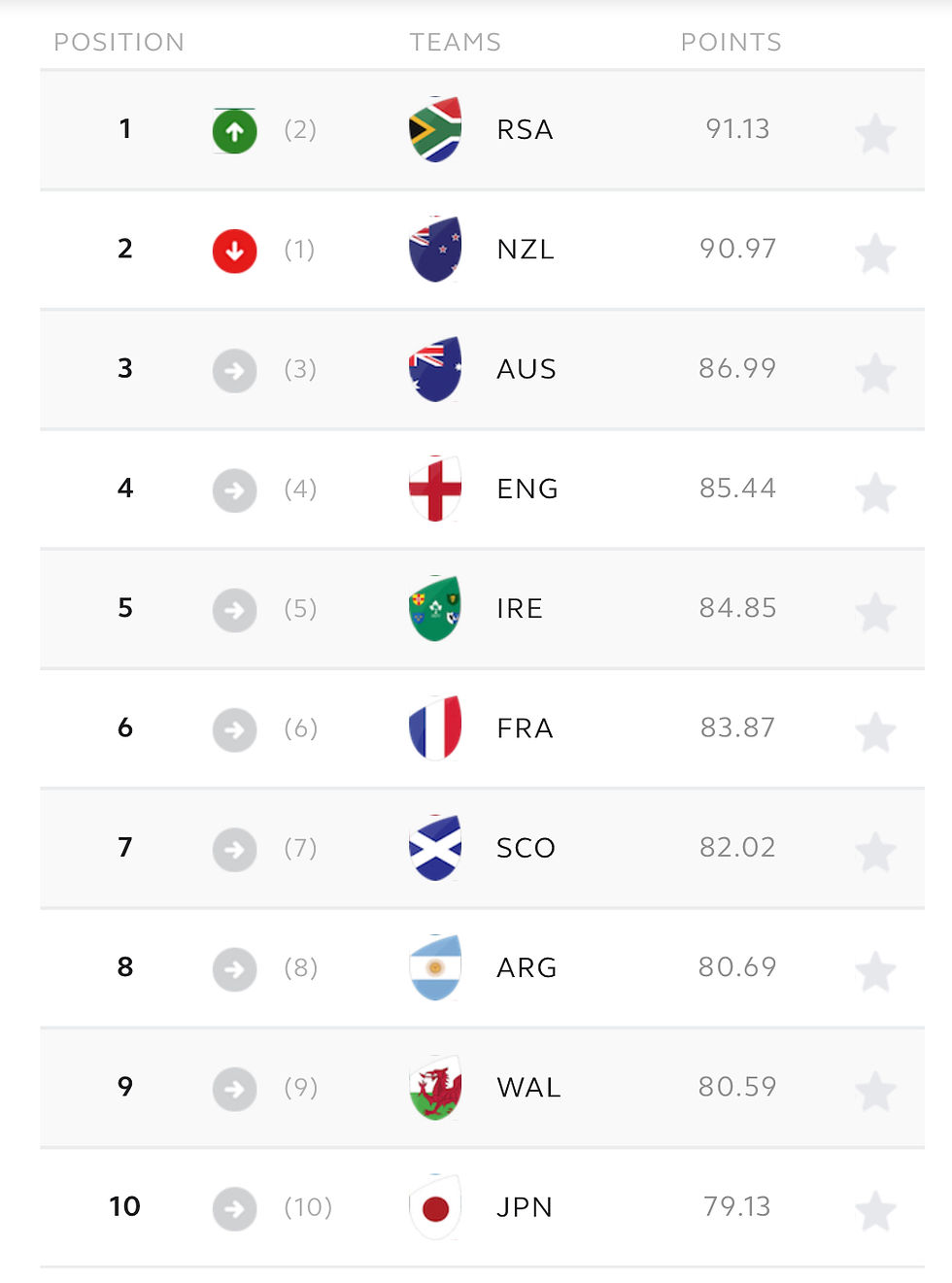952x1283 pixels.
Task: Open the FRA team link
Action: 525,728
